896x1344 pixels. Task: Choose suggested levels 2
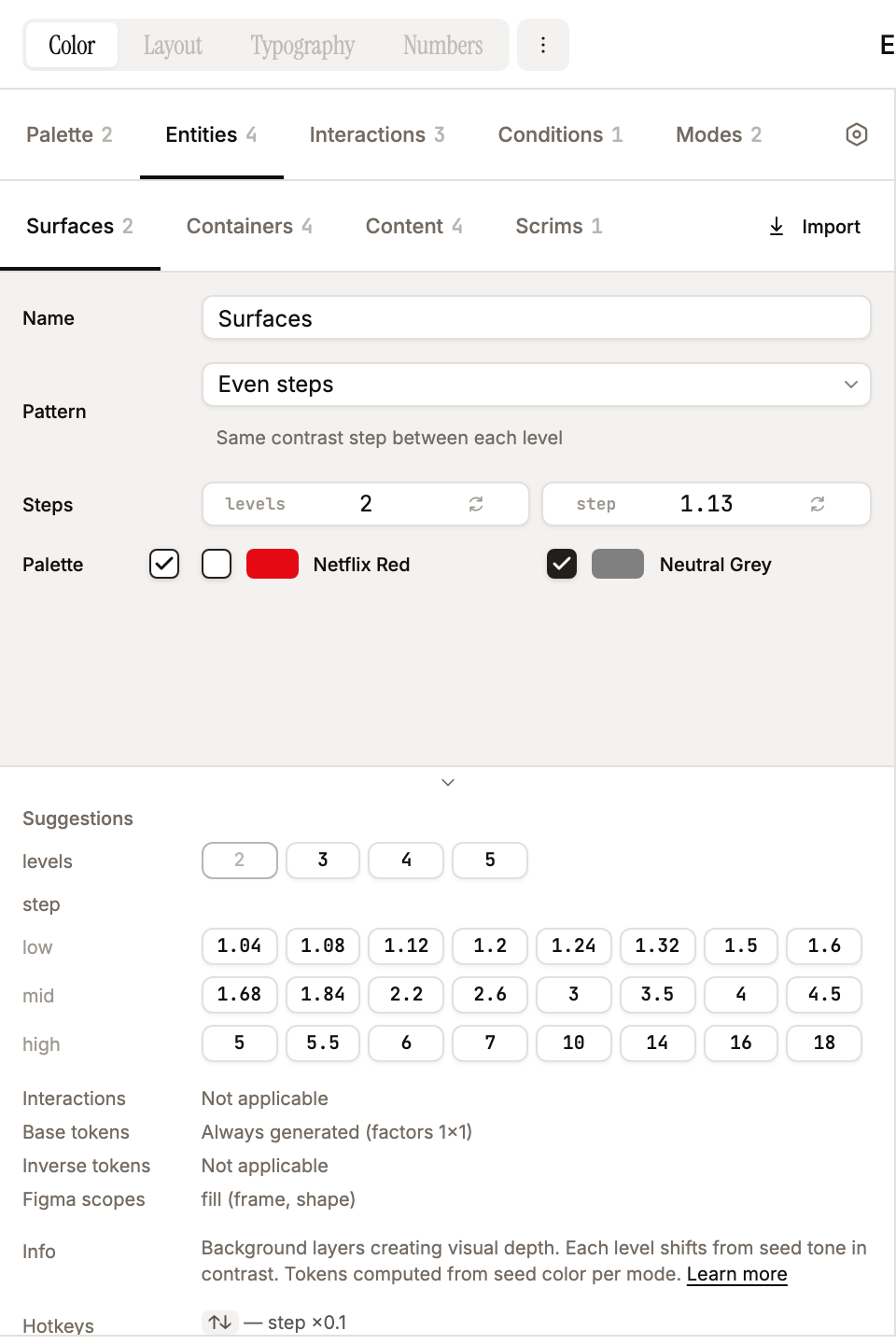coord(240,861)
